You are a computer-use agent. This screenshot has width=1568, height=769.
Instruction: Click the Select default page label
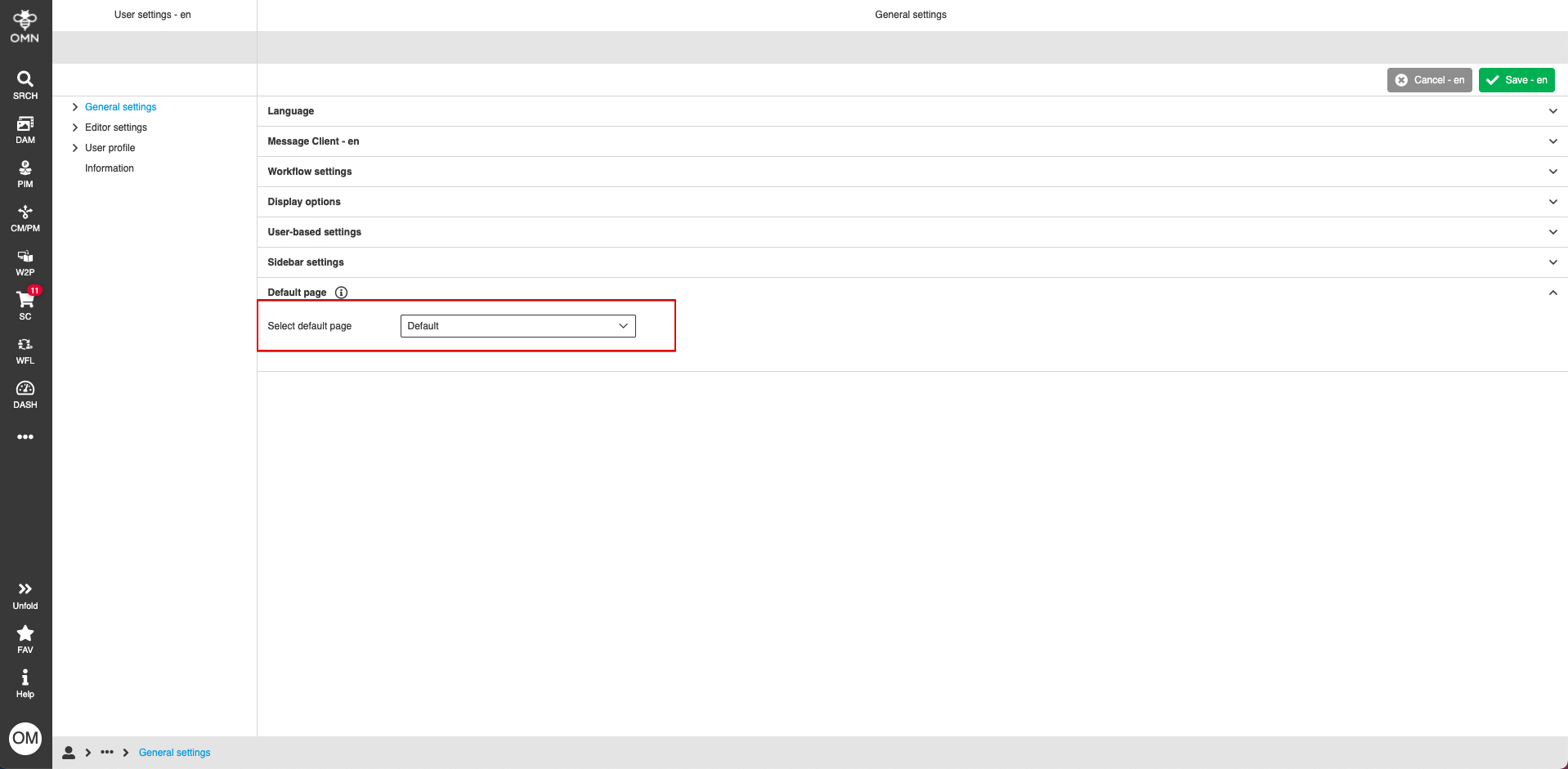click(x=310, y=326)
